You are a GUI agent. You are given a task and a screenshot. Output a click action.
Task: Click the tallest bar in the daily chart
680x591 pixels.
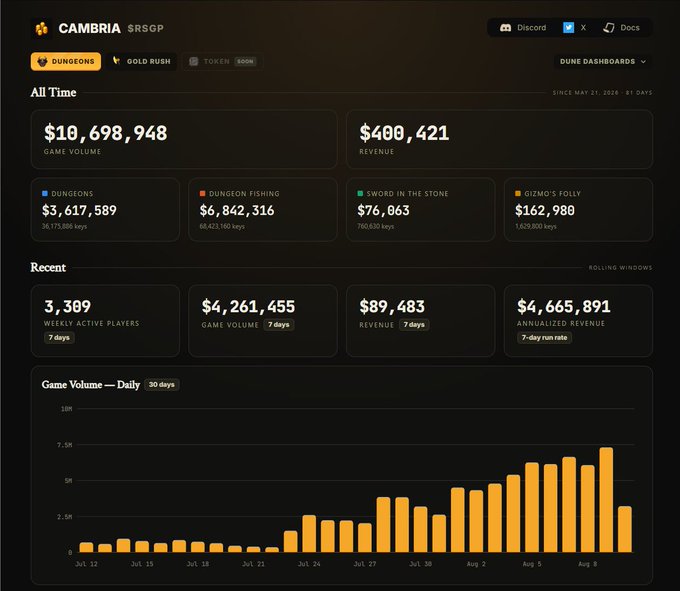(606, 500)
